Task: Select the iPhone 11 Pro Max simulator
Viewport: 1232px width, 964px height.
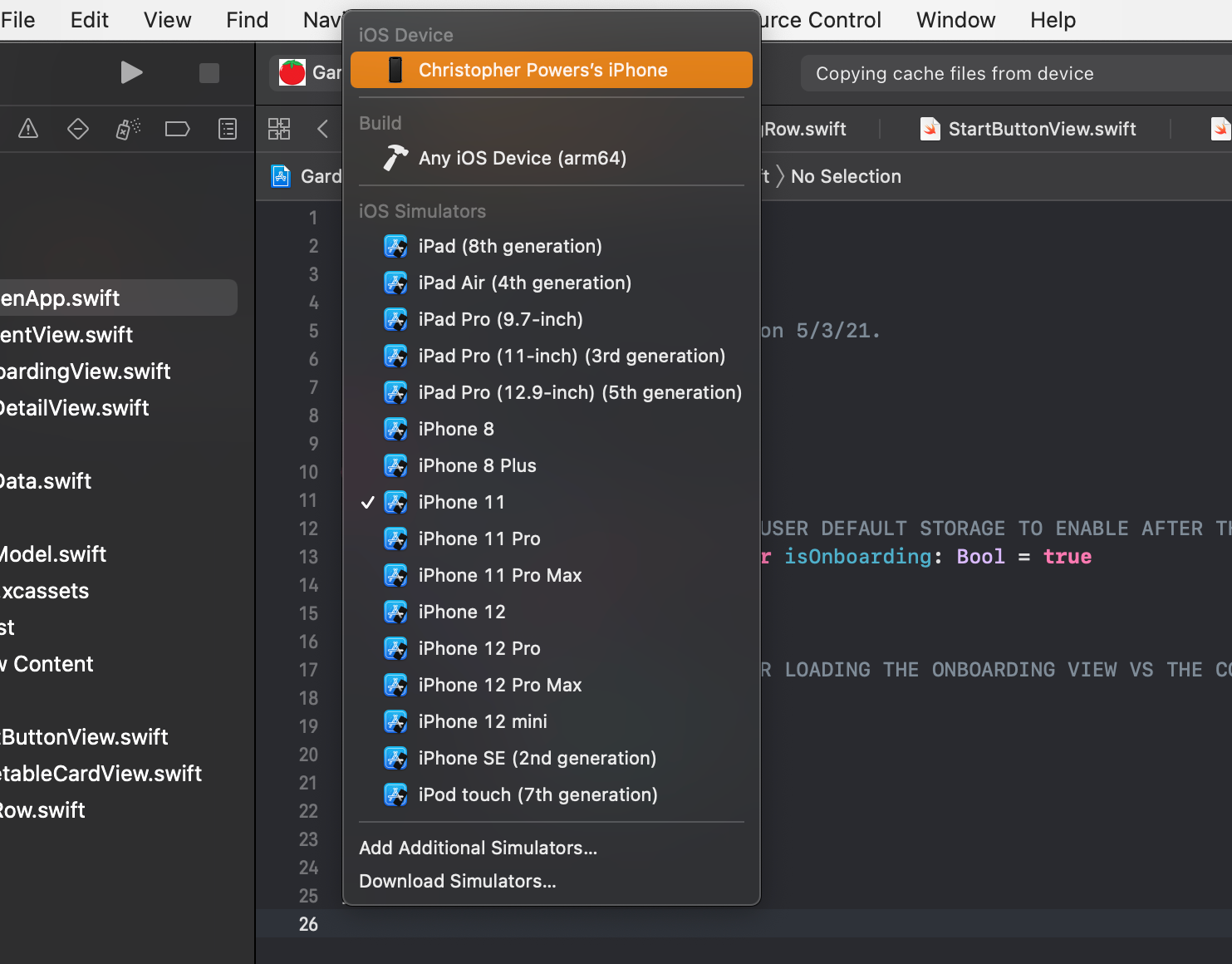Action: pos(552,575)
